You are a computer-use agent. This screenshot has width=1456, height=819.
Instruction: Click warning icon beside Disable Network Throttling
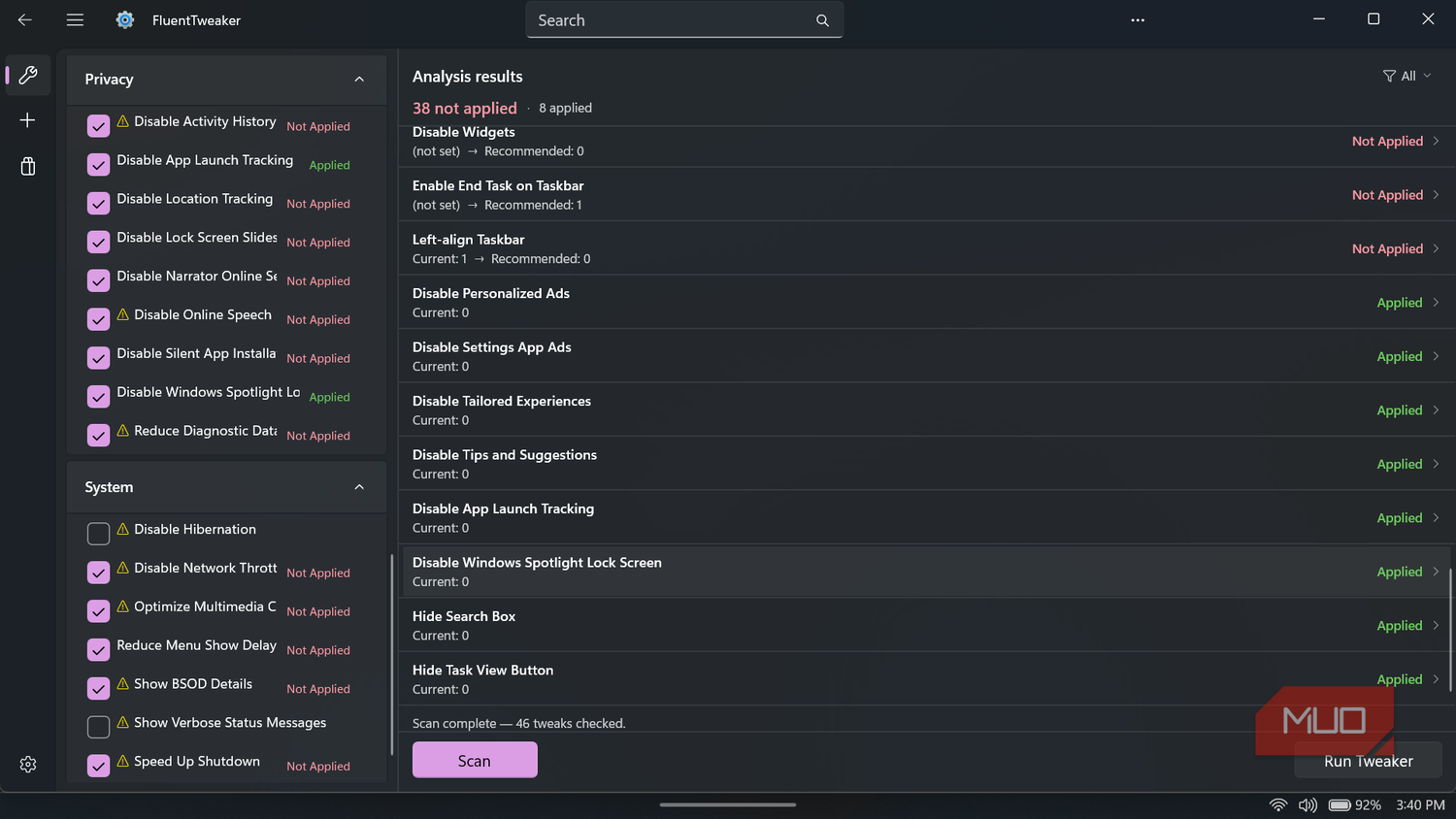122,568
